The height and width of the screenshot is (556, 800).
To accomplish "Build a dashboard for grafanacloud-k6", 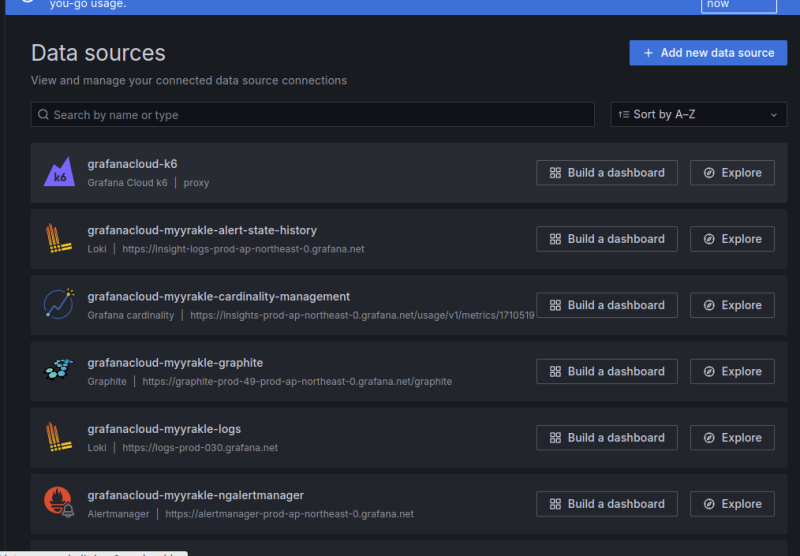I will click(x=606, y=173).
